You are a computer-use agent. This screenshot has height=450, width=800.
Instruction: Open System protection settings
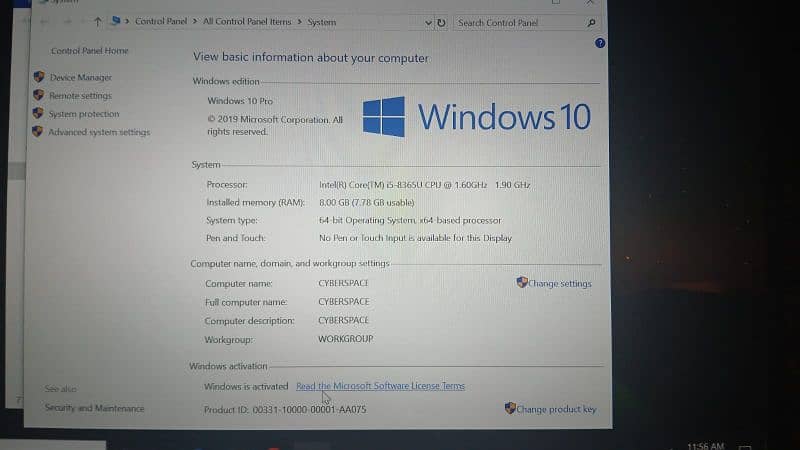tap(84, 114)
